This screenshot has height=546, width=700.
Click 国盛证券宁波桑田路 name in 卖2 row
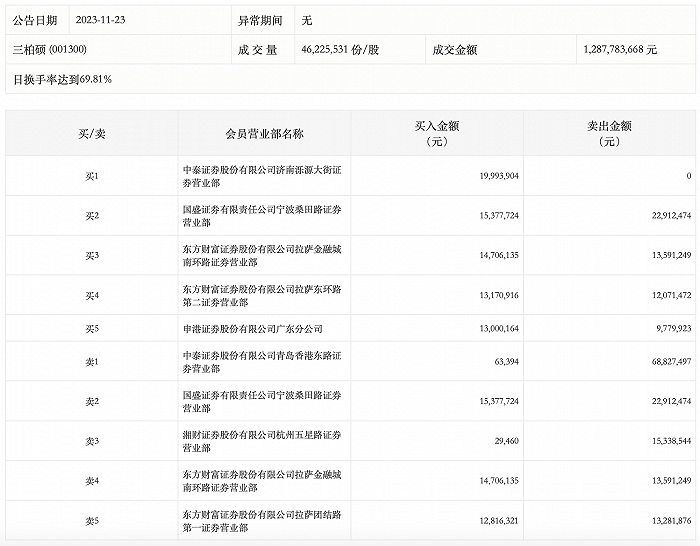click(262, 402)
